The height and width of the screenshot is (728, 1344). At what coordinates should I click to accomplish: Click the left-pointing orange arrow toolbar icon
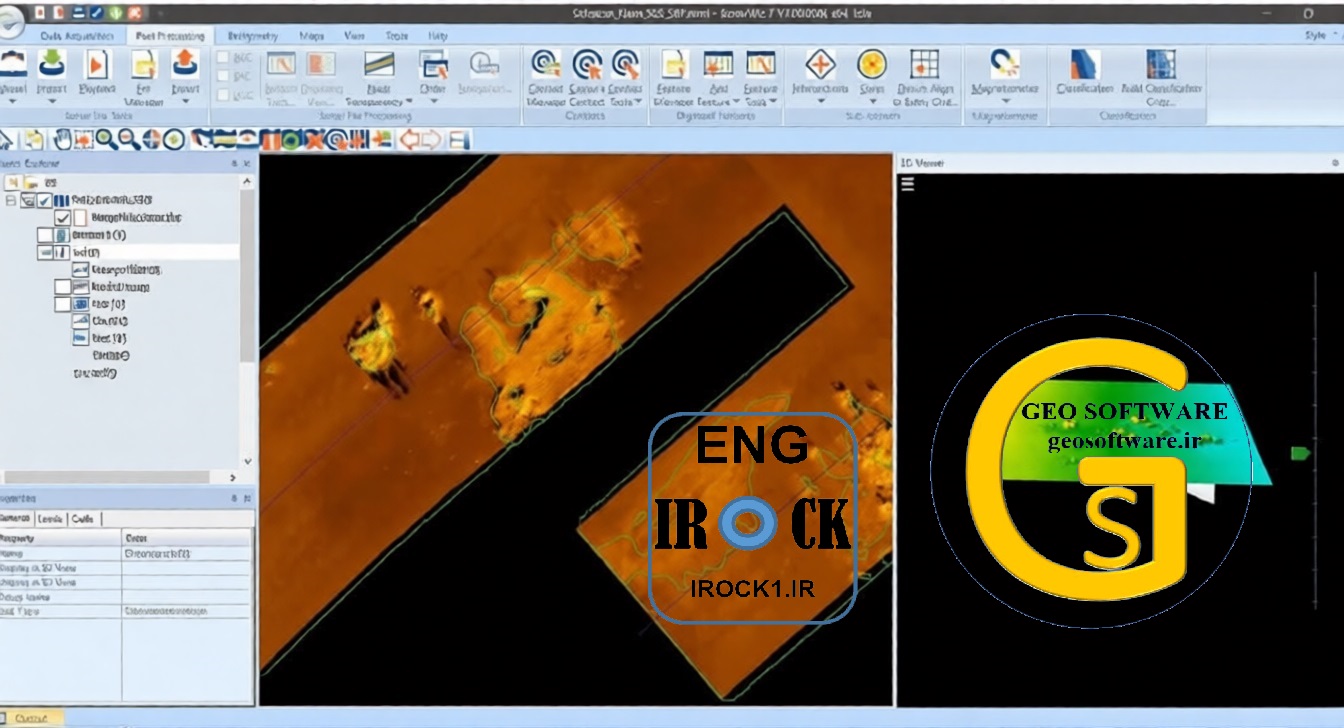pyautogui.click(x=410, y=140)
